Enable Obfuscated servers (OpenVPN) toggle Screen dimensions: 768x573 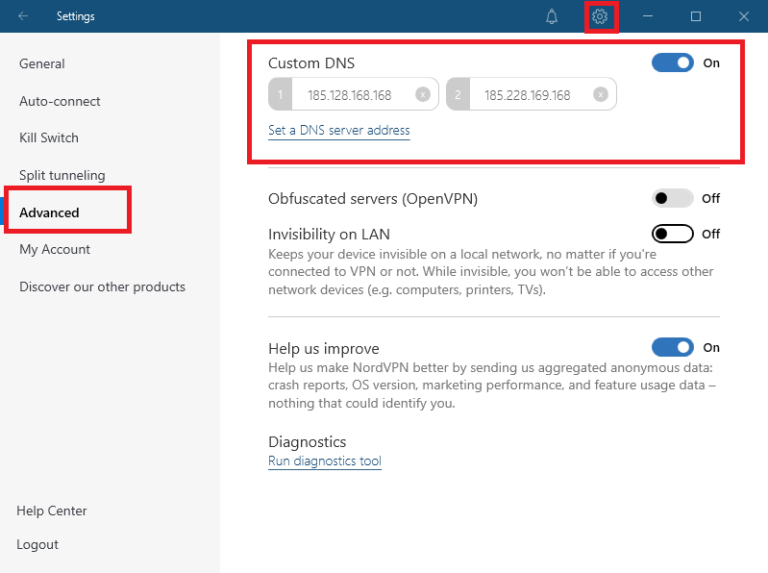(x=672, y=198)
